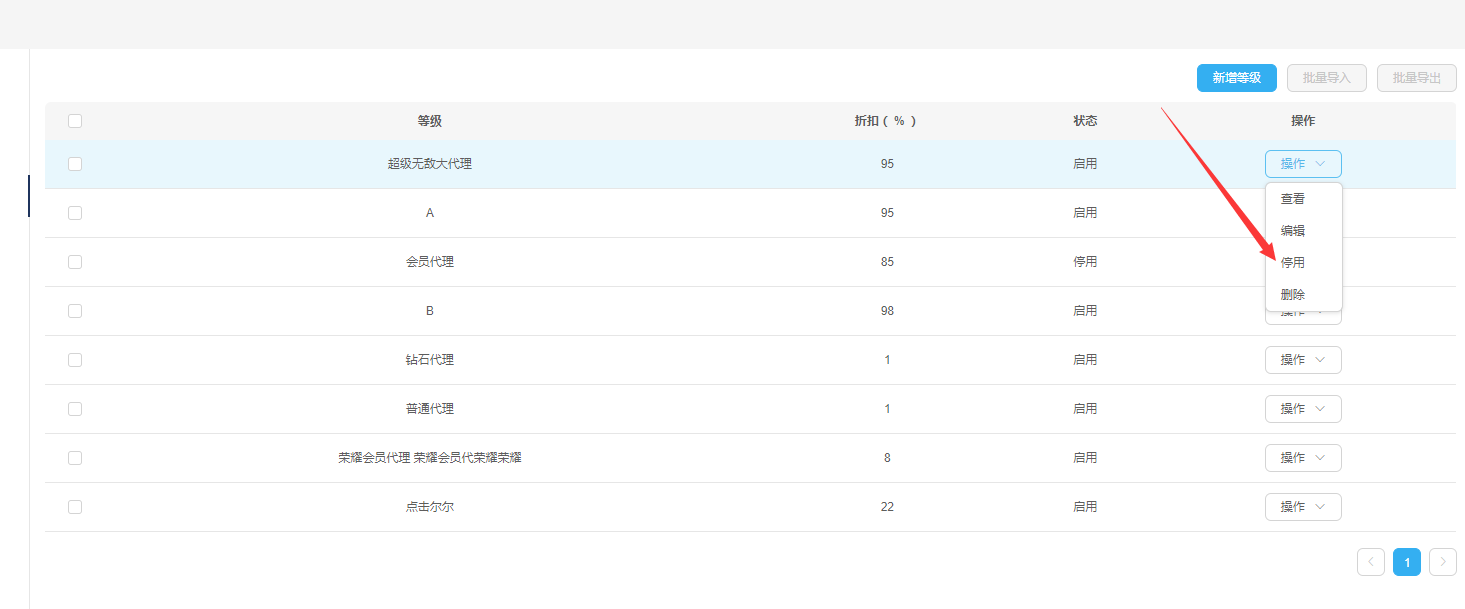Click the 新增等级 button
1465x609 pixels.
1236,78
